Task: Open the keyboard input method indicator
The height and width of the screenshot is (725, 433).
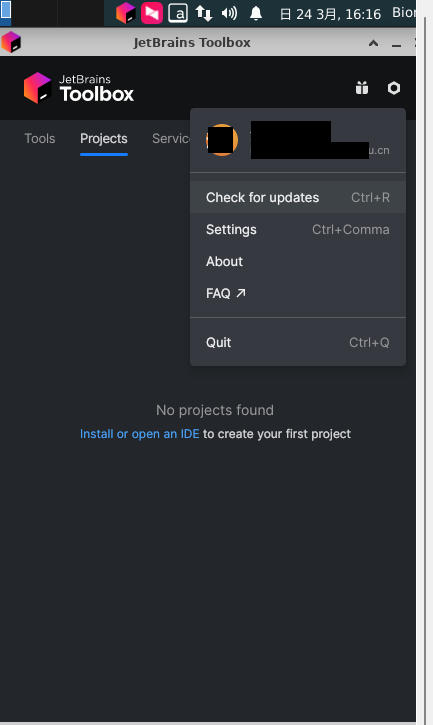Action: tap(178, 13)
